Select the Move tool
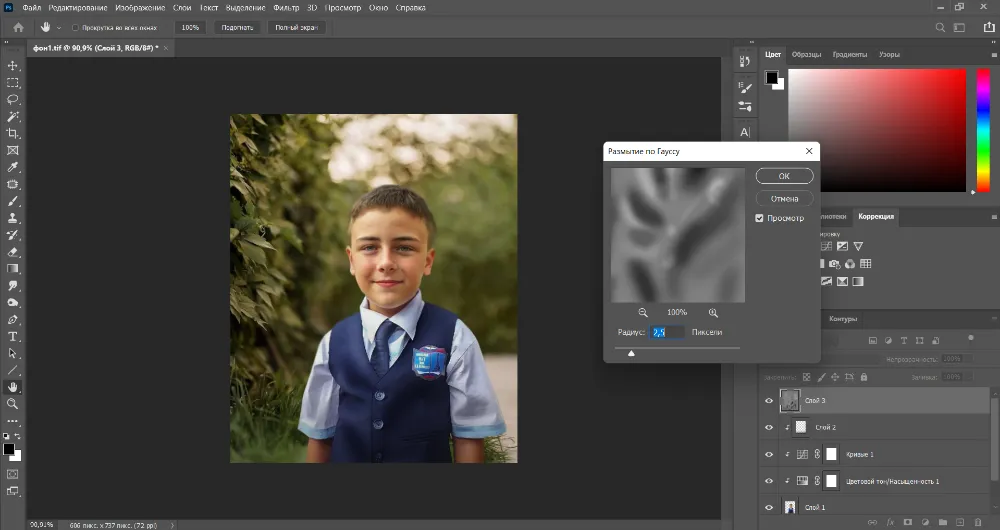The width and height of the screenshot is (1000, 530). click(13, 65)
